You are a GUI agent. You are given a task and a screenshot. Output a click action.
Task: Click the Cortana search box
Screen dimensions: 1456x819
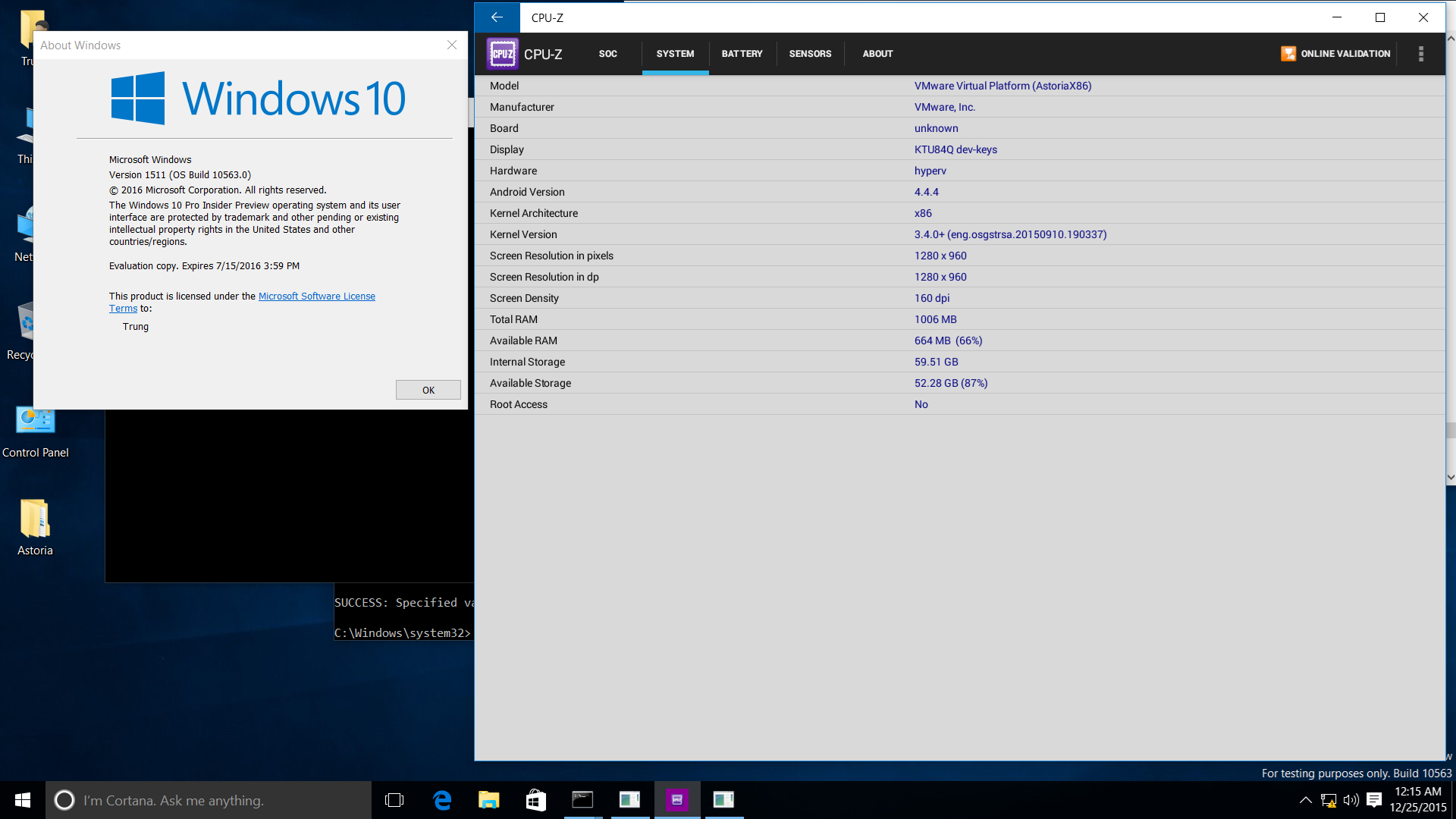209,800
